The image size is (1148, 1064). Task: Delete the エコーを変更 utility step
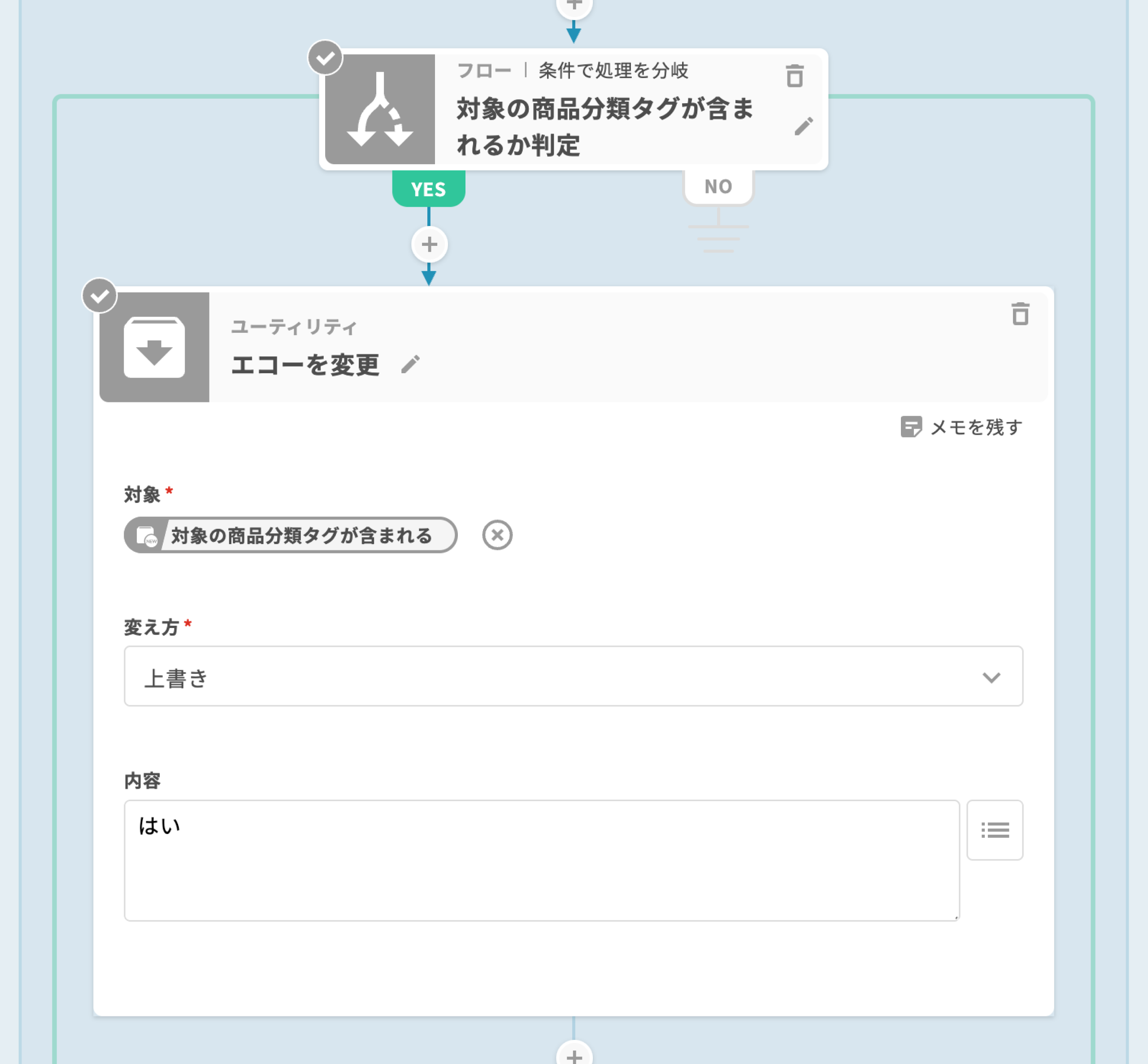(x=1020, y=314)
